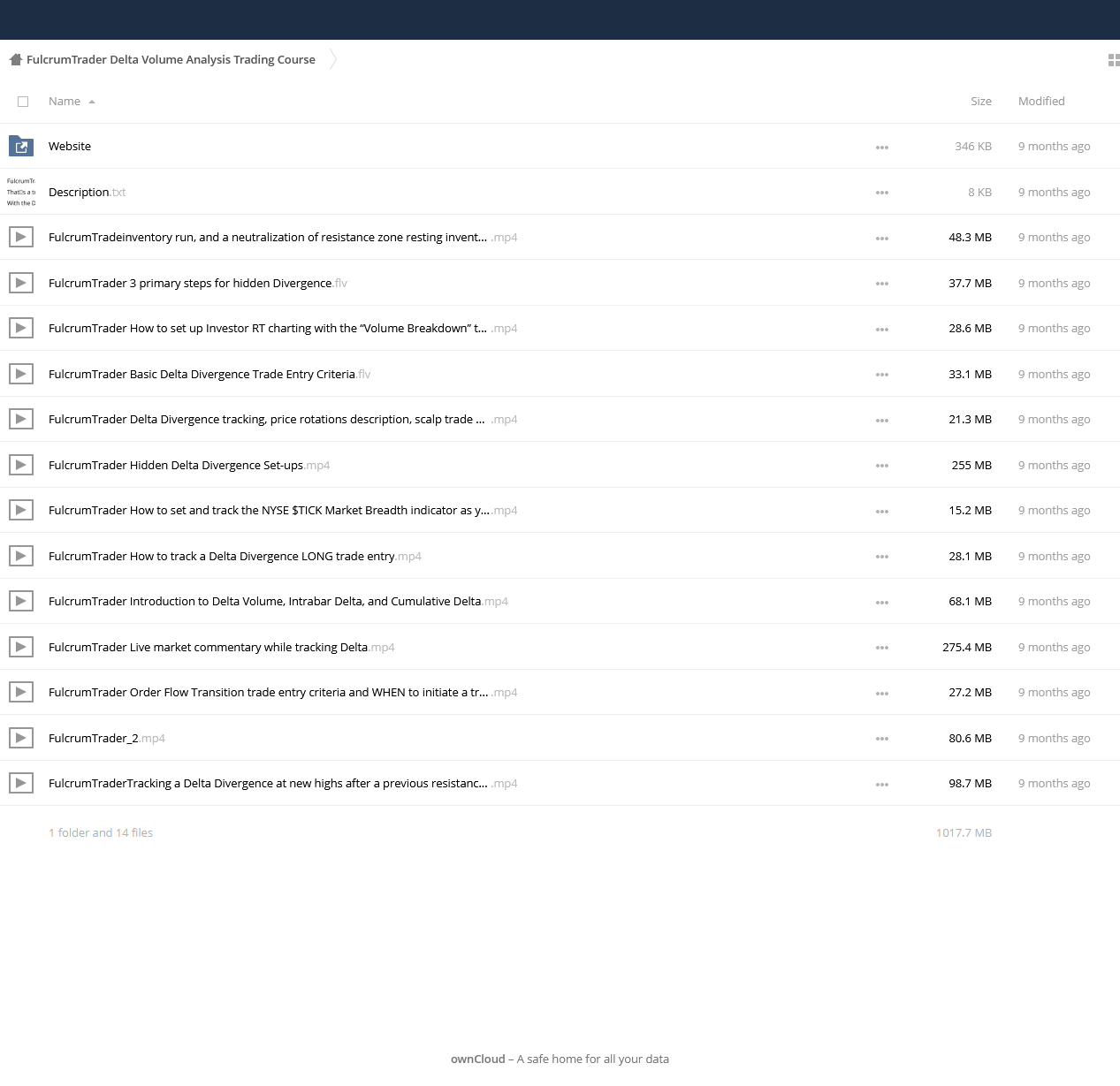Image resolution: width=1120 pixels, height=1086 pixels.
Task: Play the '3 primary steps for hidden Divergence' video icon
Action: (x=21, y=283)
